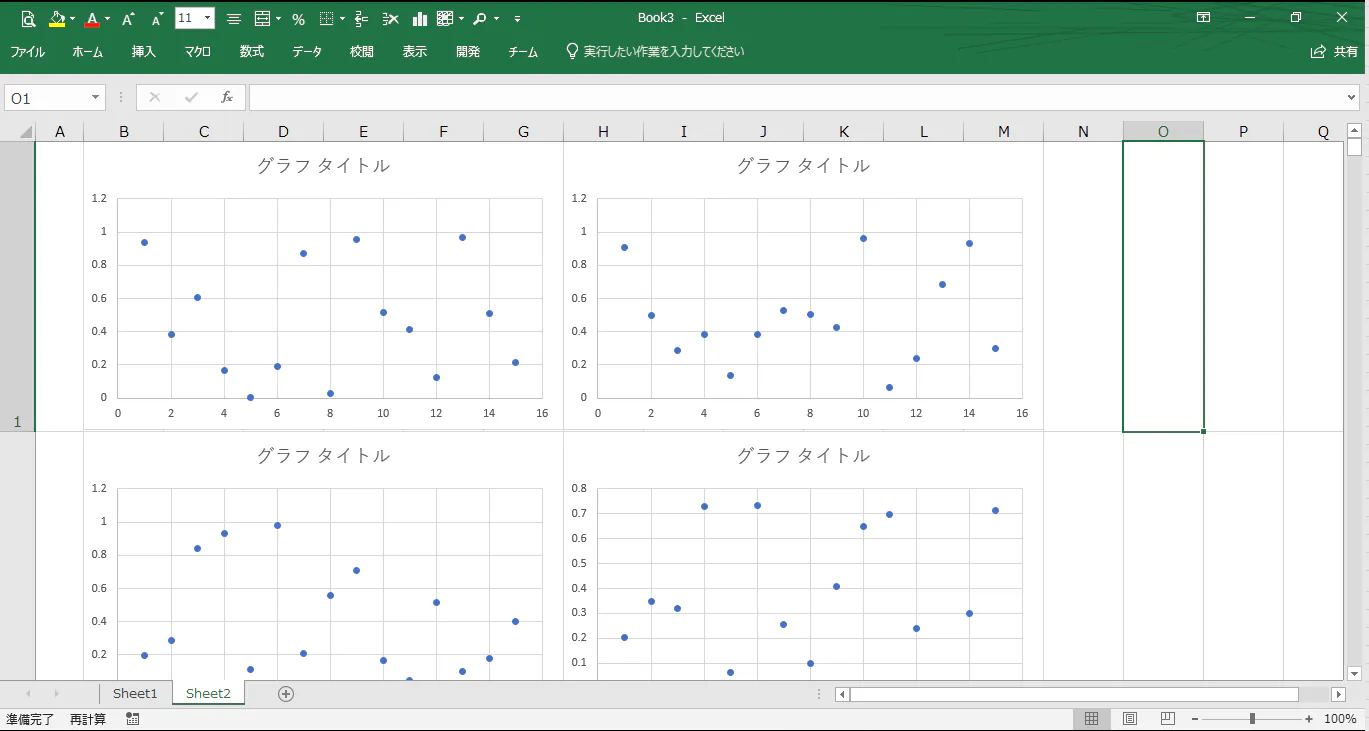Screen dimensions: 1369x731
Task: Switch to the 挿入 ribbon tab
Action: pos(144,52)
